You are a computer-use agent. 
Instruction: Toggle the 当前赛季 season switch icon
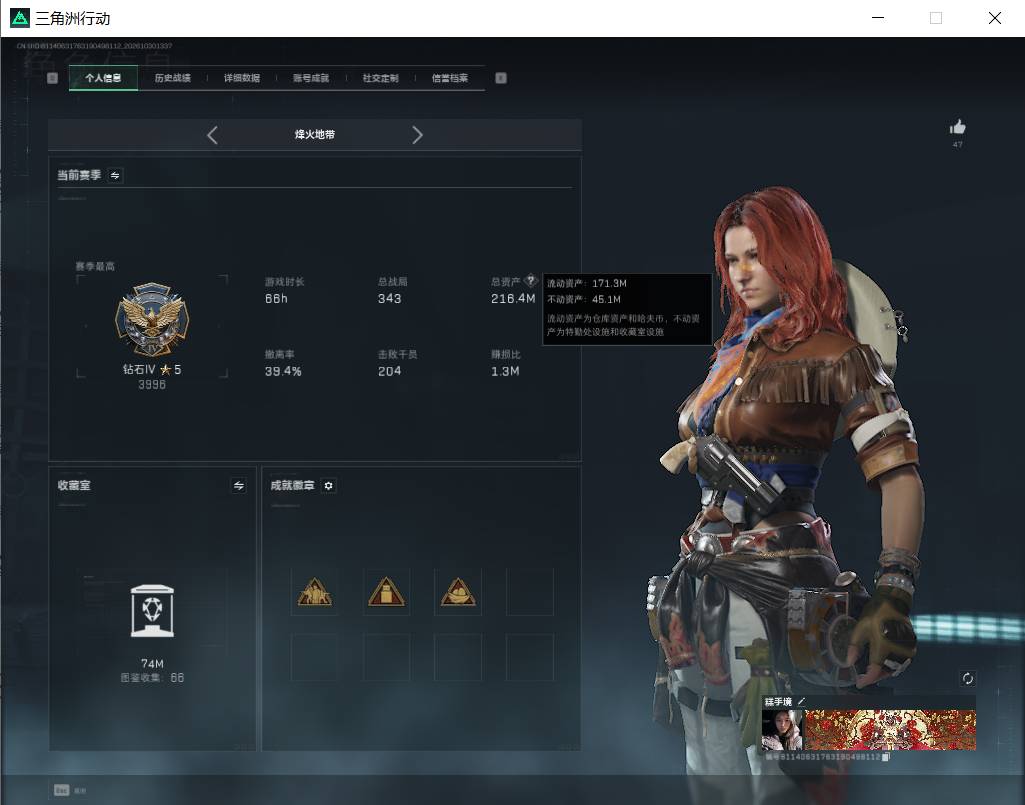(x=115, y=175)
